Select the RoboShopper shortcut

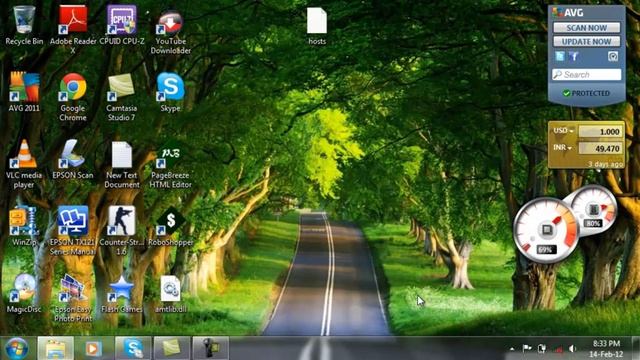pyautogui.click(x=171, y=226)
